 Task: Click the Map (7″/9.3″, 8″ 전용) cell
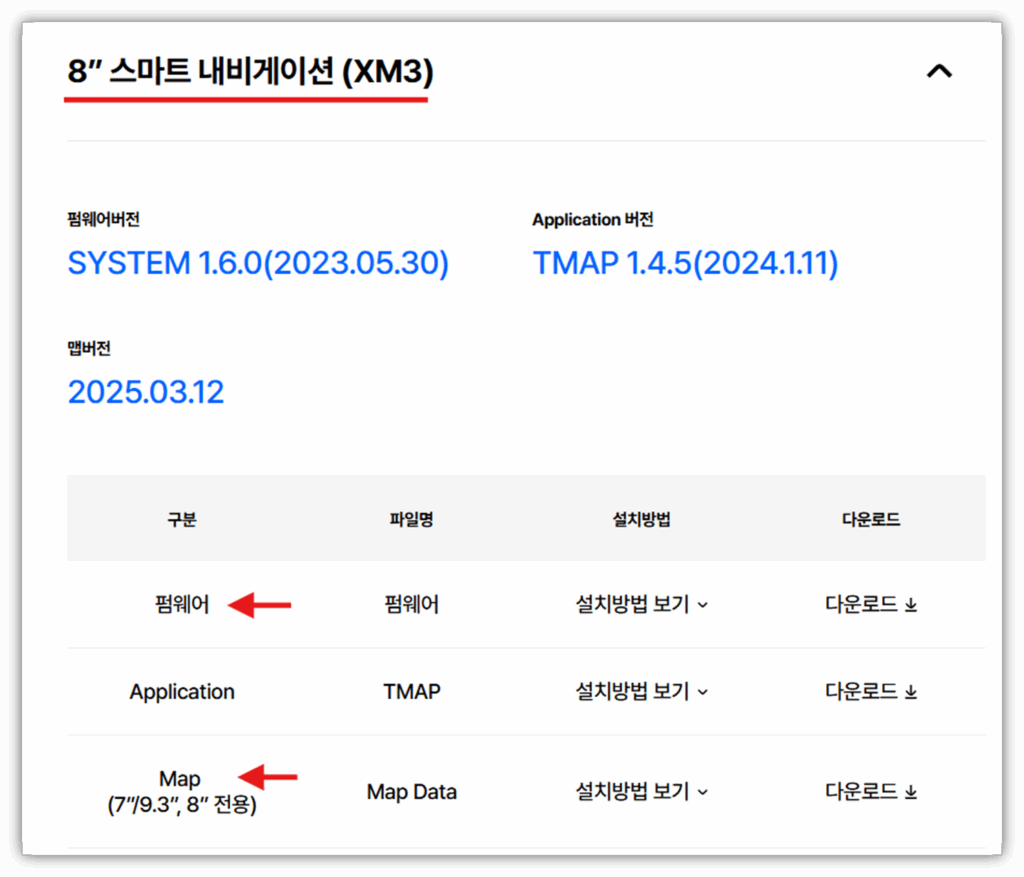[x=182, y=791]
